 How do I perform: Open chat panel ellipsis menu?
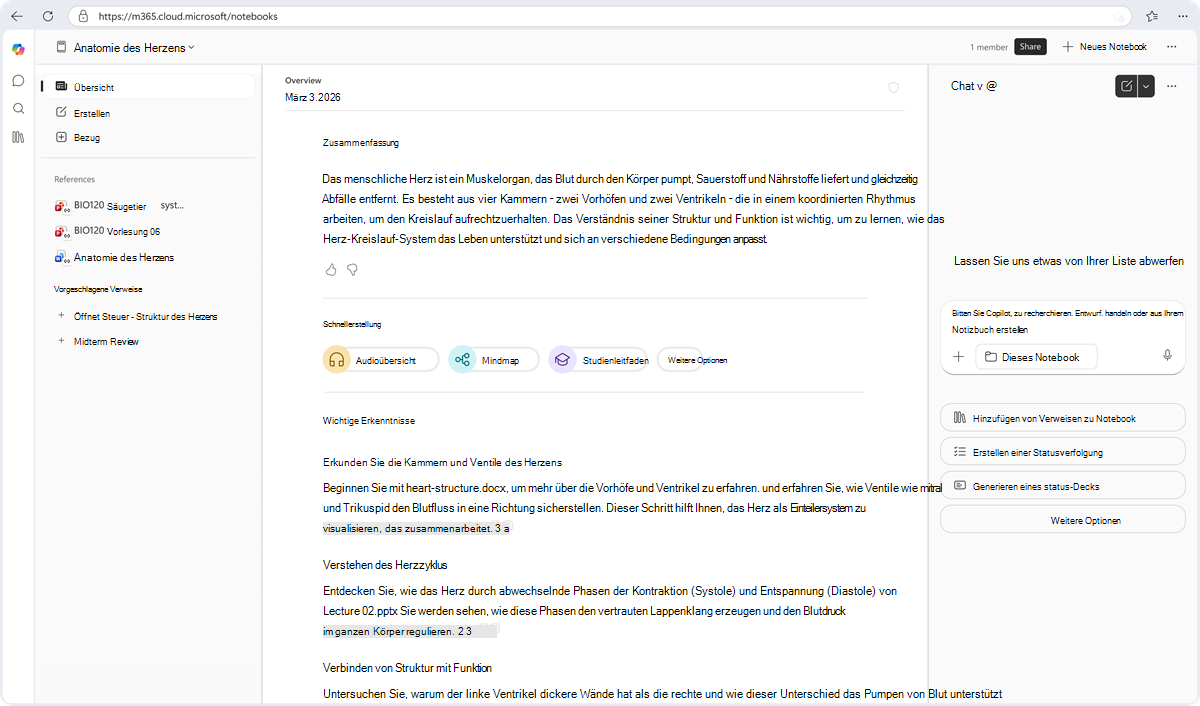point(1172,86)
